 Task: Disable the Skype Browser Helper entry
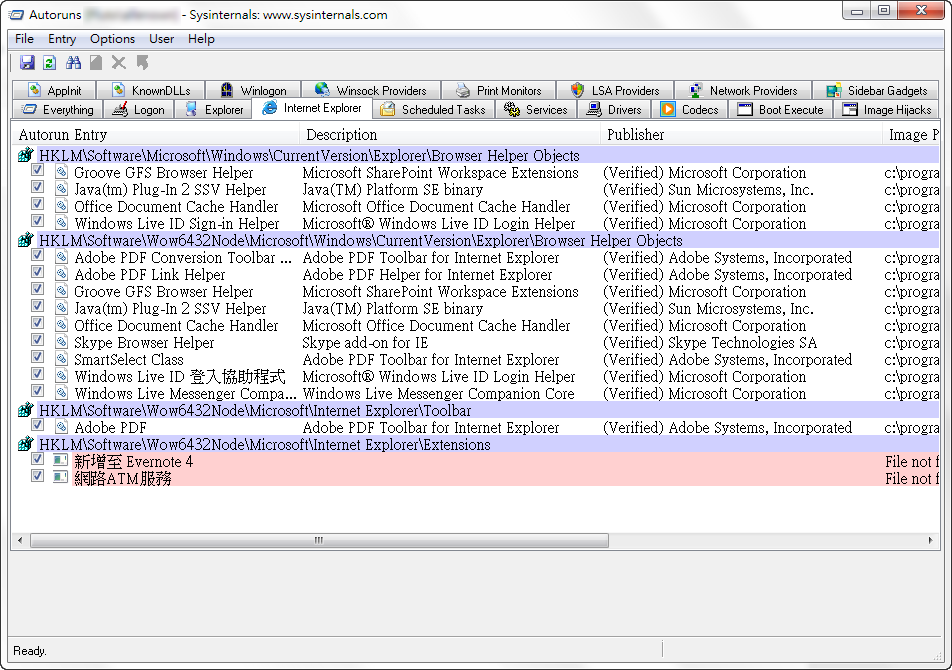[38, 340]
